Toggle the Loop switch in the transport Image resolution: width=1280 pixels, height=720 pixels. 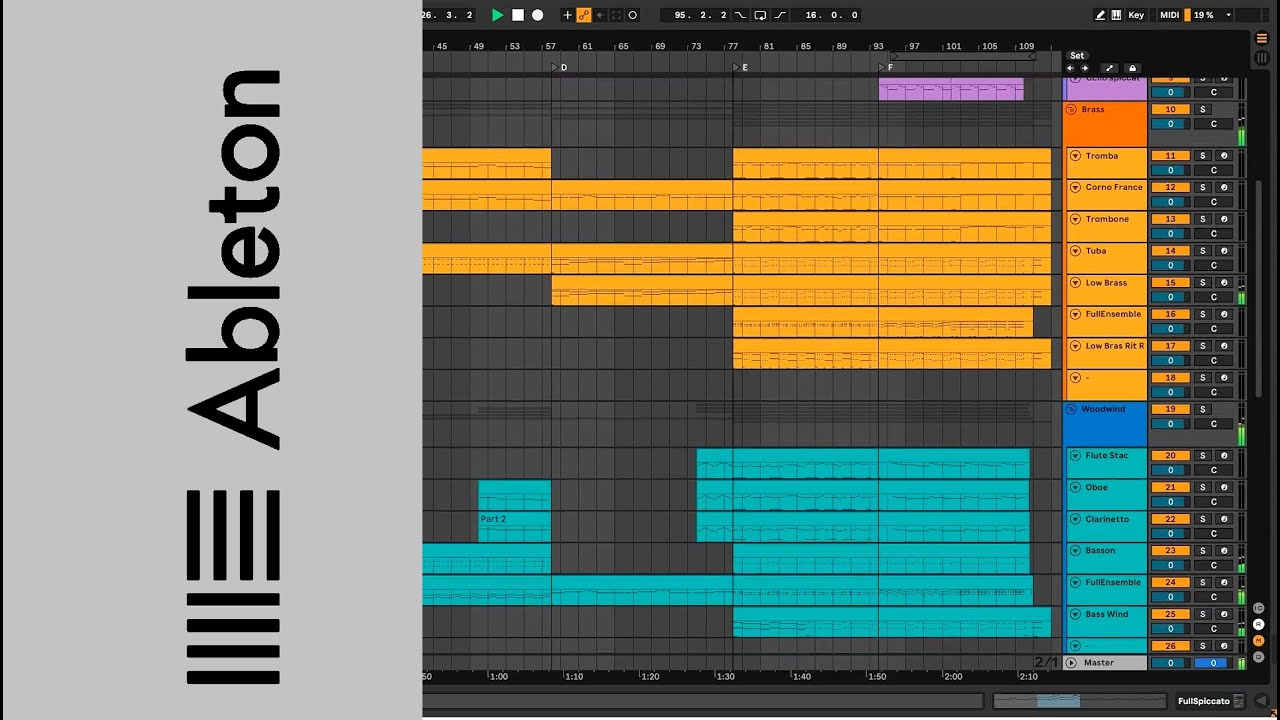[760, 15]
